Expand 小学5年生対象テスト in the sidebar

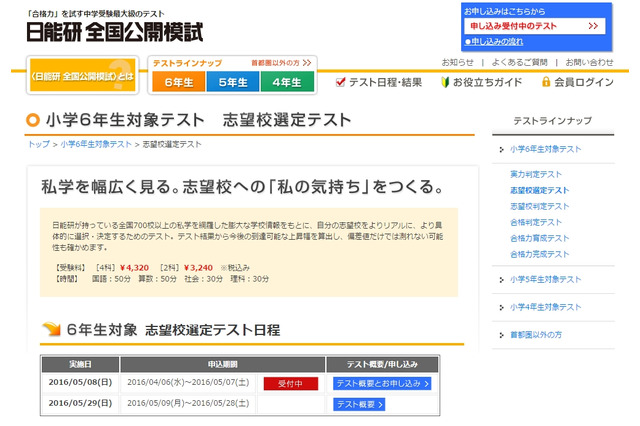tap(545, 280)
